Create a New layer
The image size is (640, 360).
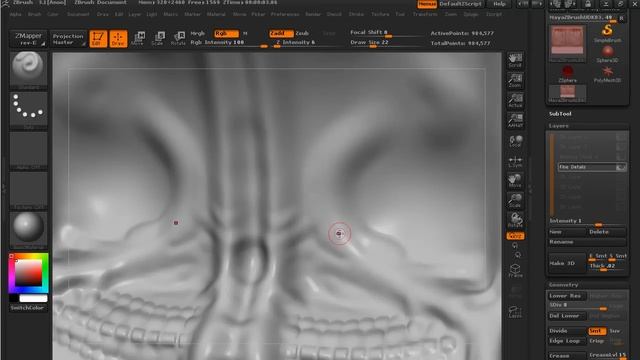pos(567,232)
